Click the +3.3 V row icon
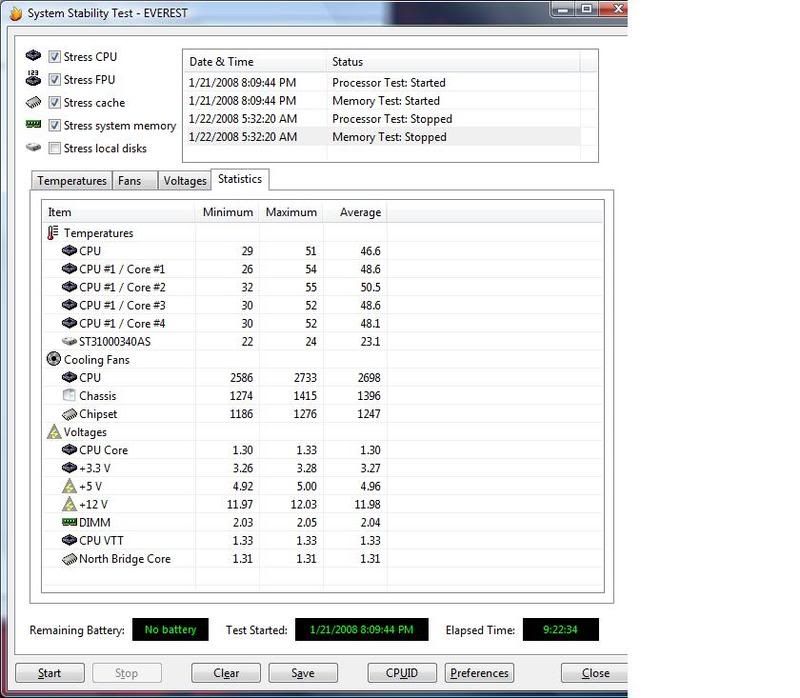800x698 pixels. [x=69, y=468]
